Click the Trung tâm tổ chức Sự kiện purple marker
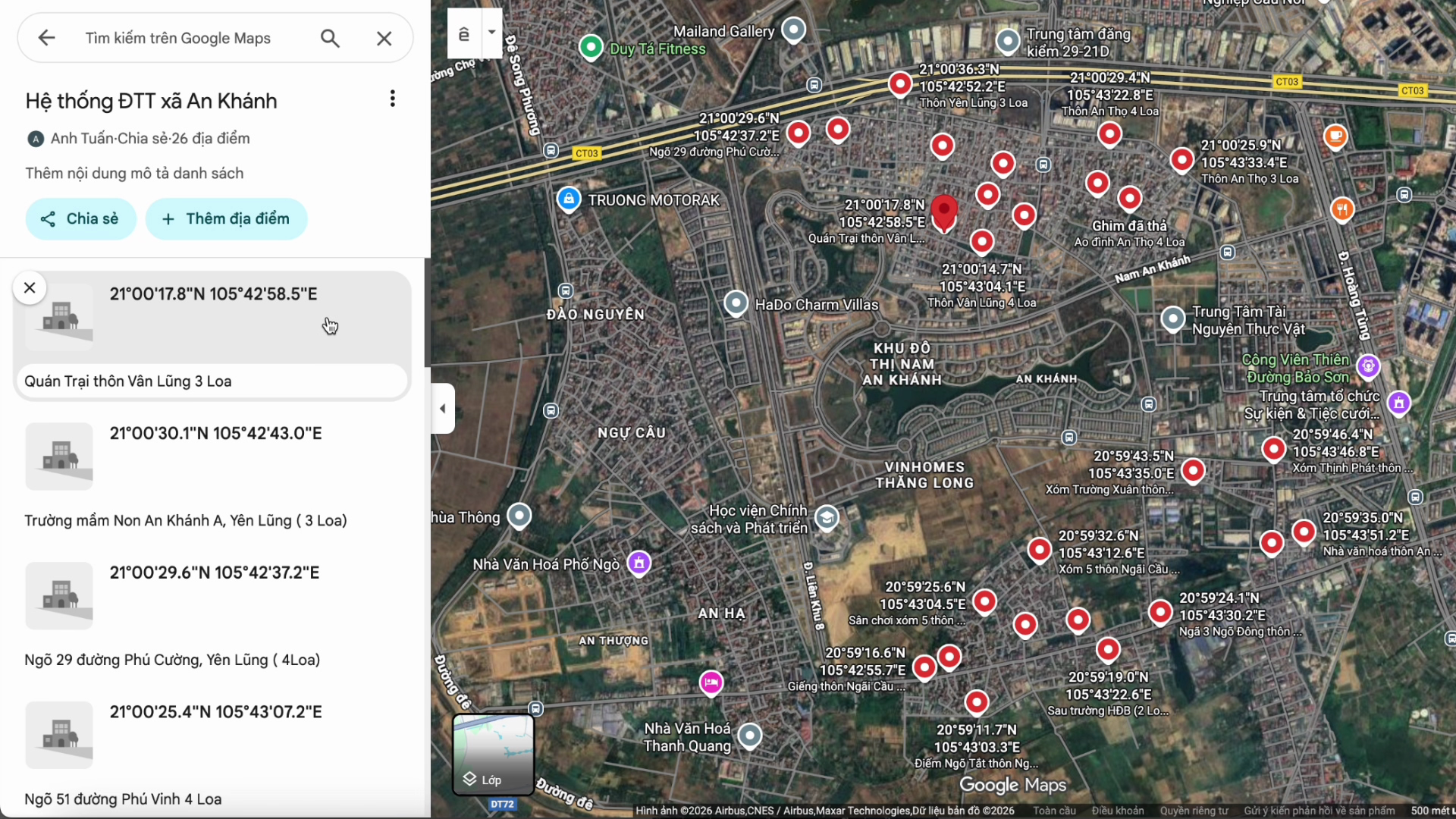The height and width of the screenshot is (819, 1456). (1399, 403)
